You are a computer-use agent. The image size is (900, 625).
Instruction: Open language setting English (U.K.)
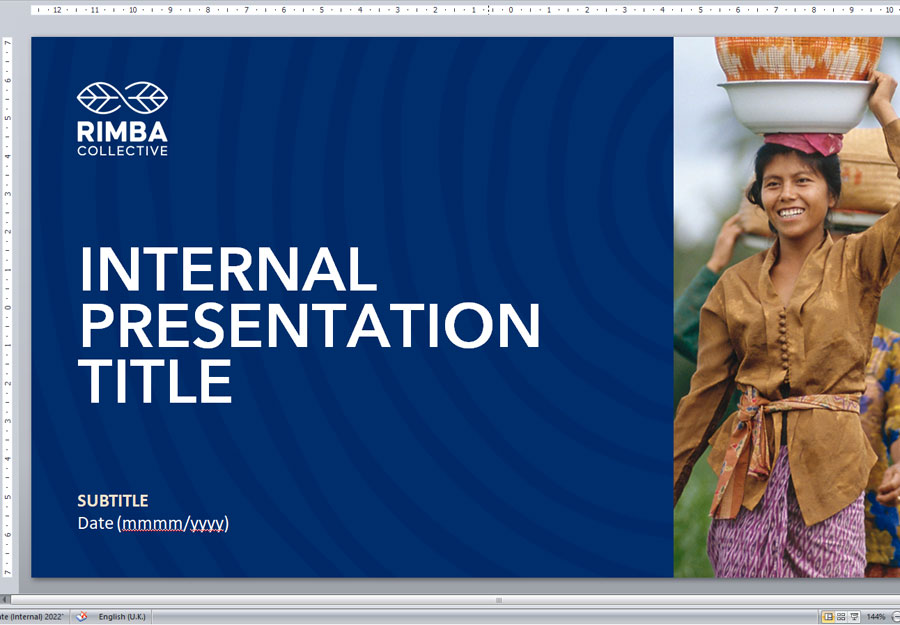[x=122, y=616]
